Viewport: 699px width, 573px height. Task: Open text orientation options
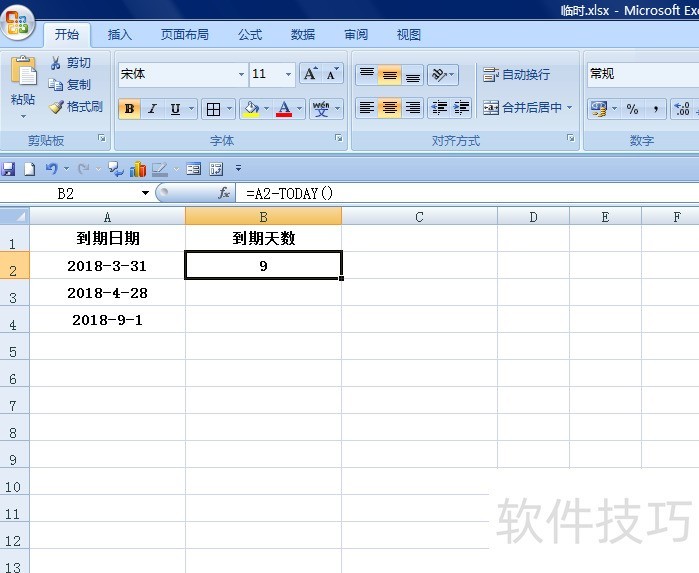tap(443, 74)
